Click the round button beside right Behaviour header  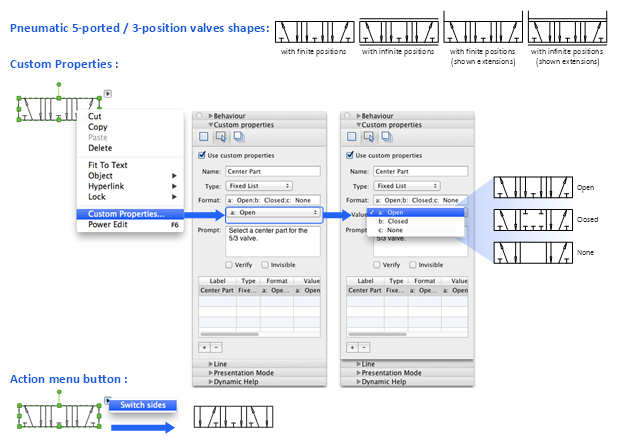click(347, 116)
